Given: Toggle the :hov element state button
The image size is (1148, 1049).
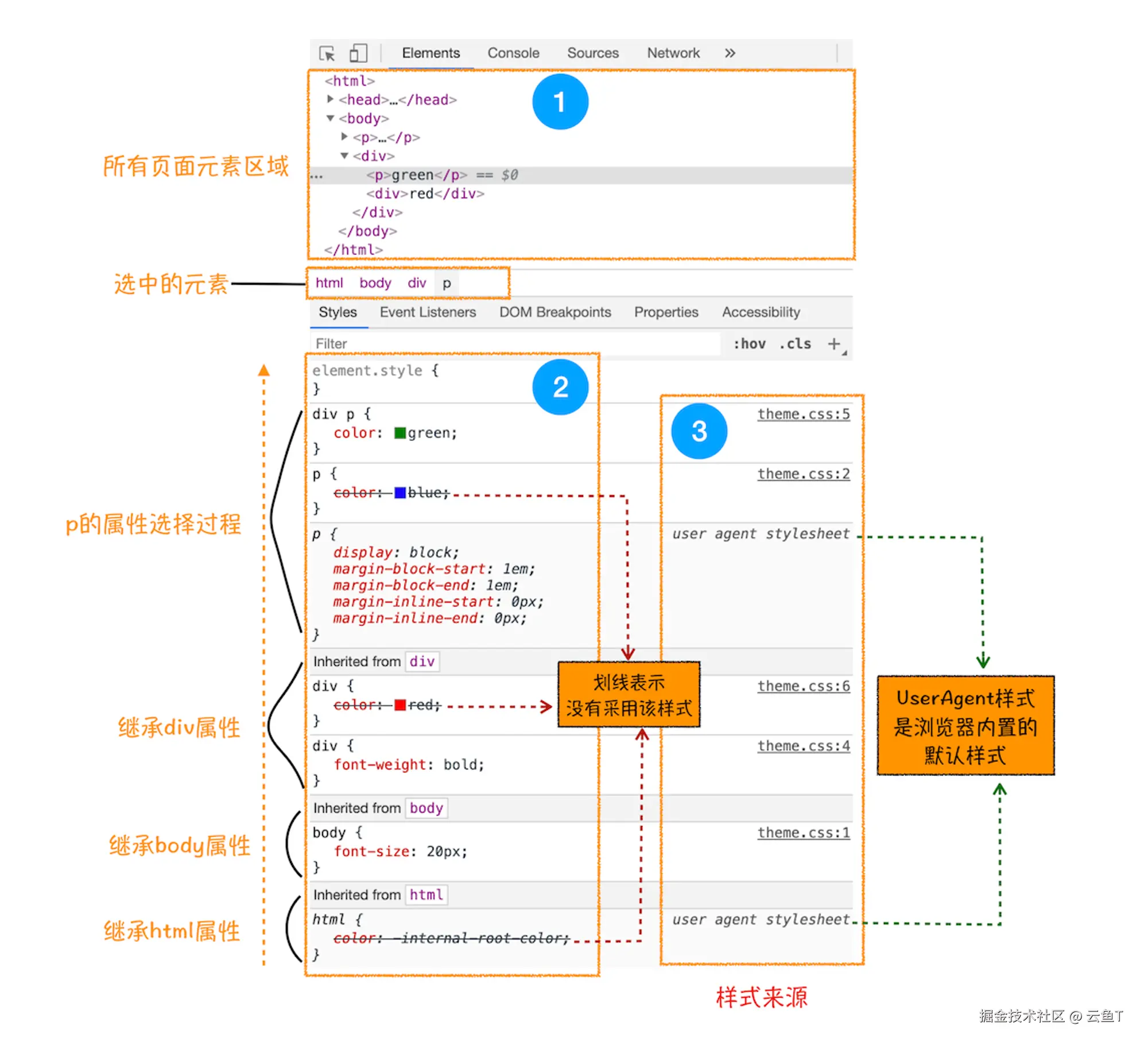Looking at the screenshot, I should [x=749, y=343].
